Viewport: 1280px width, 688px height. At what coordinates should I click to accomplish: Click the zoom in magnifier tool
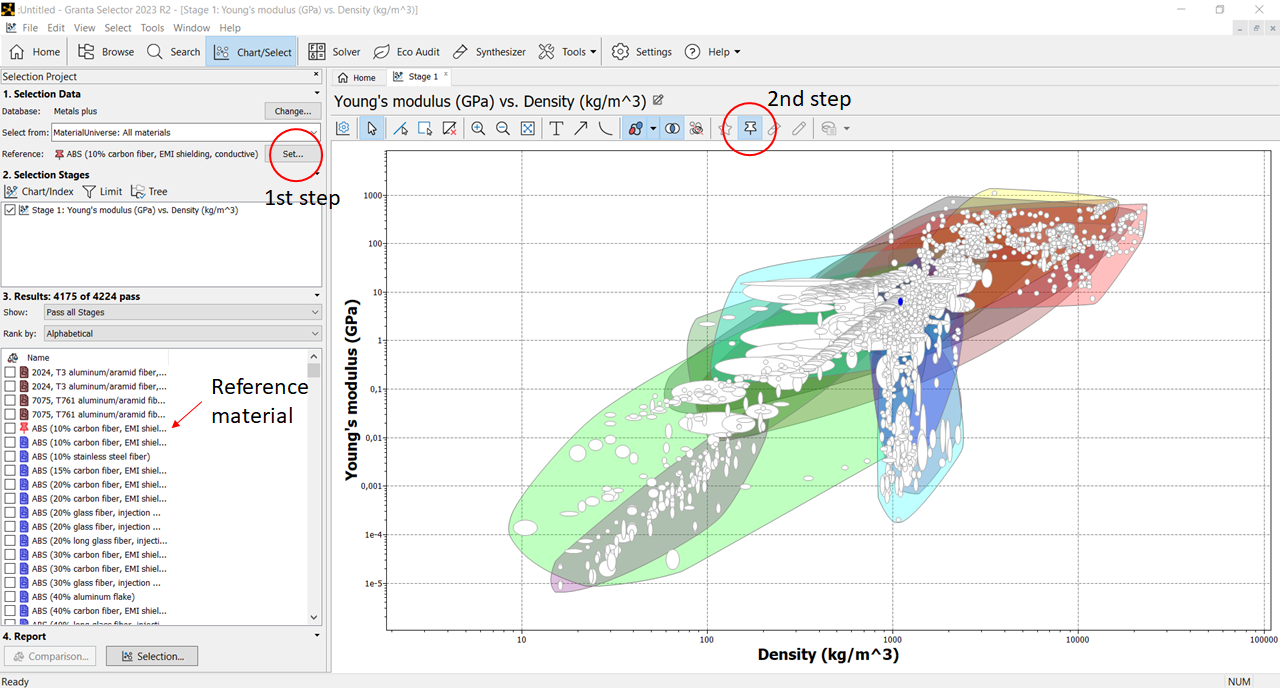478,129
